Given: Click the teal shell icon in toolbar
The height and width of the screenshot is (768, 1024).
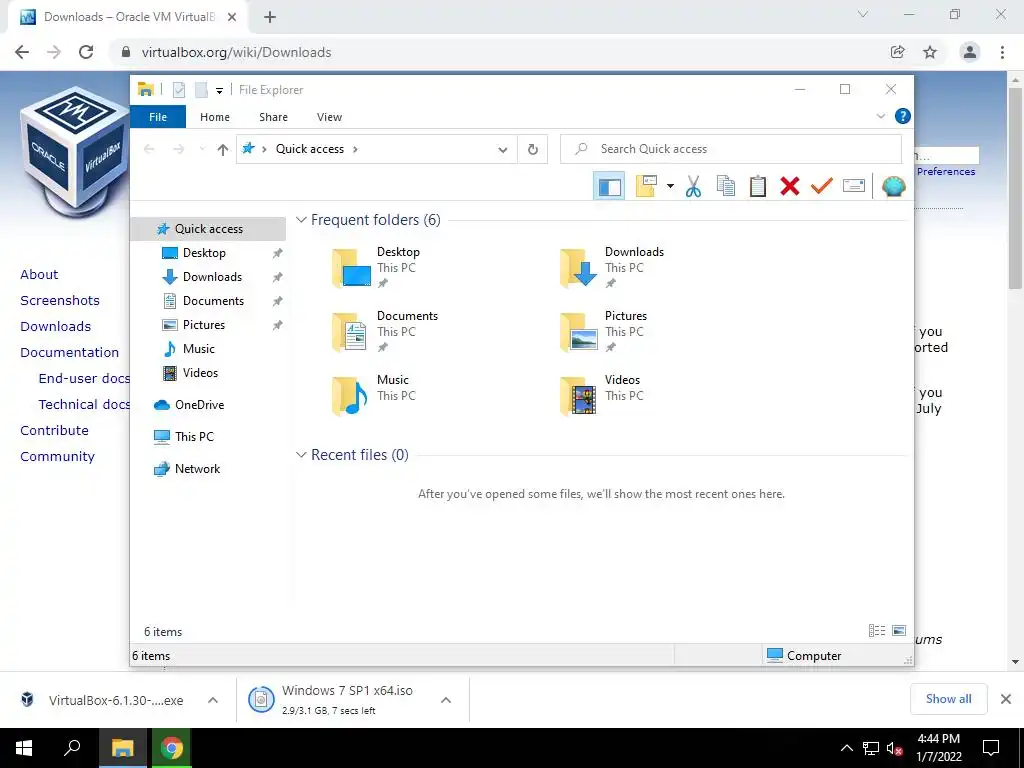Looking at the screenshot, I should click(x=893, y=186).
